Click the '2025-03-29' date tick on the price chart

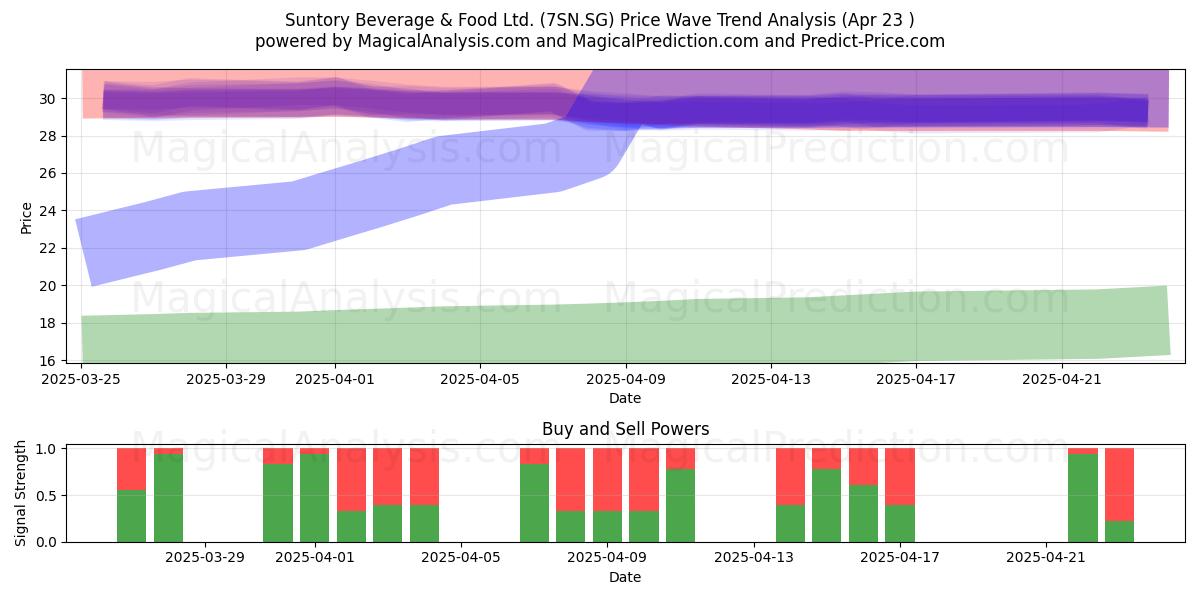click(226, 379)
